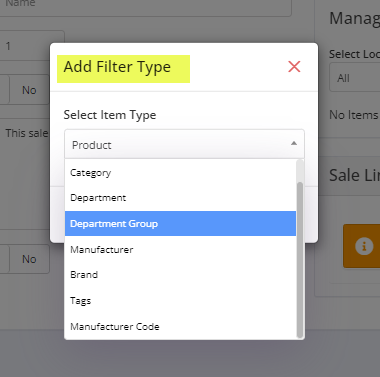The image size is (380, 377).
Task: Collapse the Product dropdown arrow
Action: [x=294, y=144]
